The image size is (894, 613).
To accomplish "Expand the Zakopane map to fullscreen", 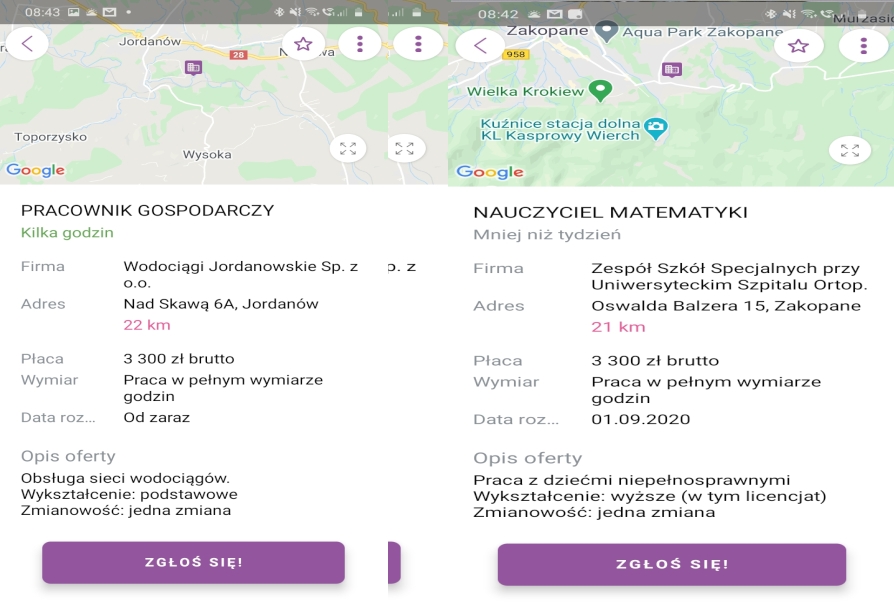I will pyautogui.click(x=850, y=151).
